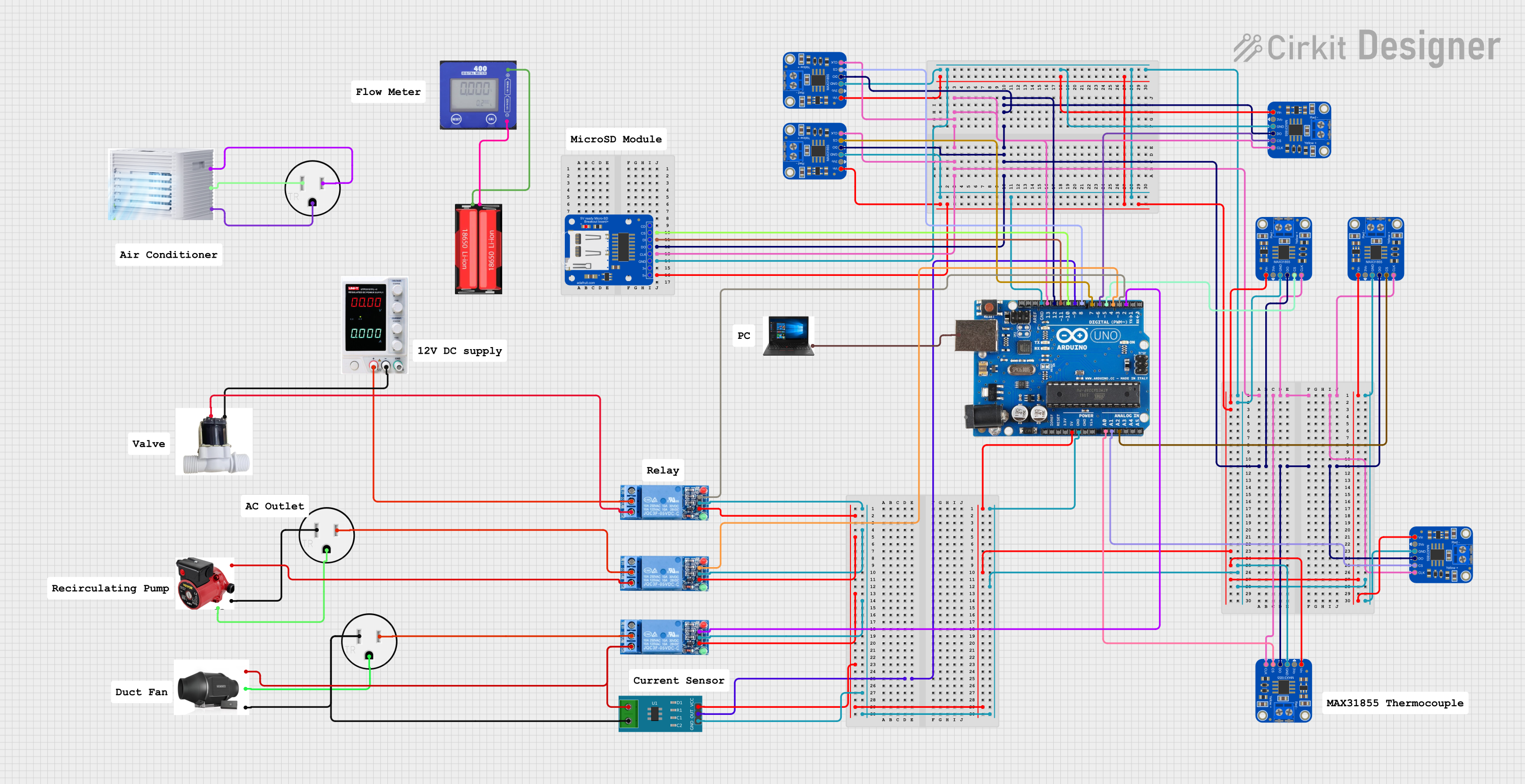This screenshot has height=784, width=1525.
Task: Click the Cirkit Designer logo watermark
Action: (x=1366, y=47)
